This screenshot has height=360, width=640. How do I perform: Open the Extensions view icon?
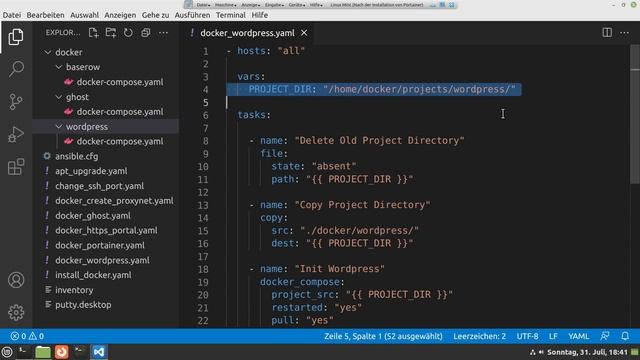(16, 167)
